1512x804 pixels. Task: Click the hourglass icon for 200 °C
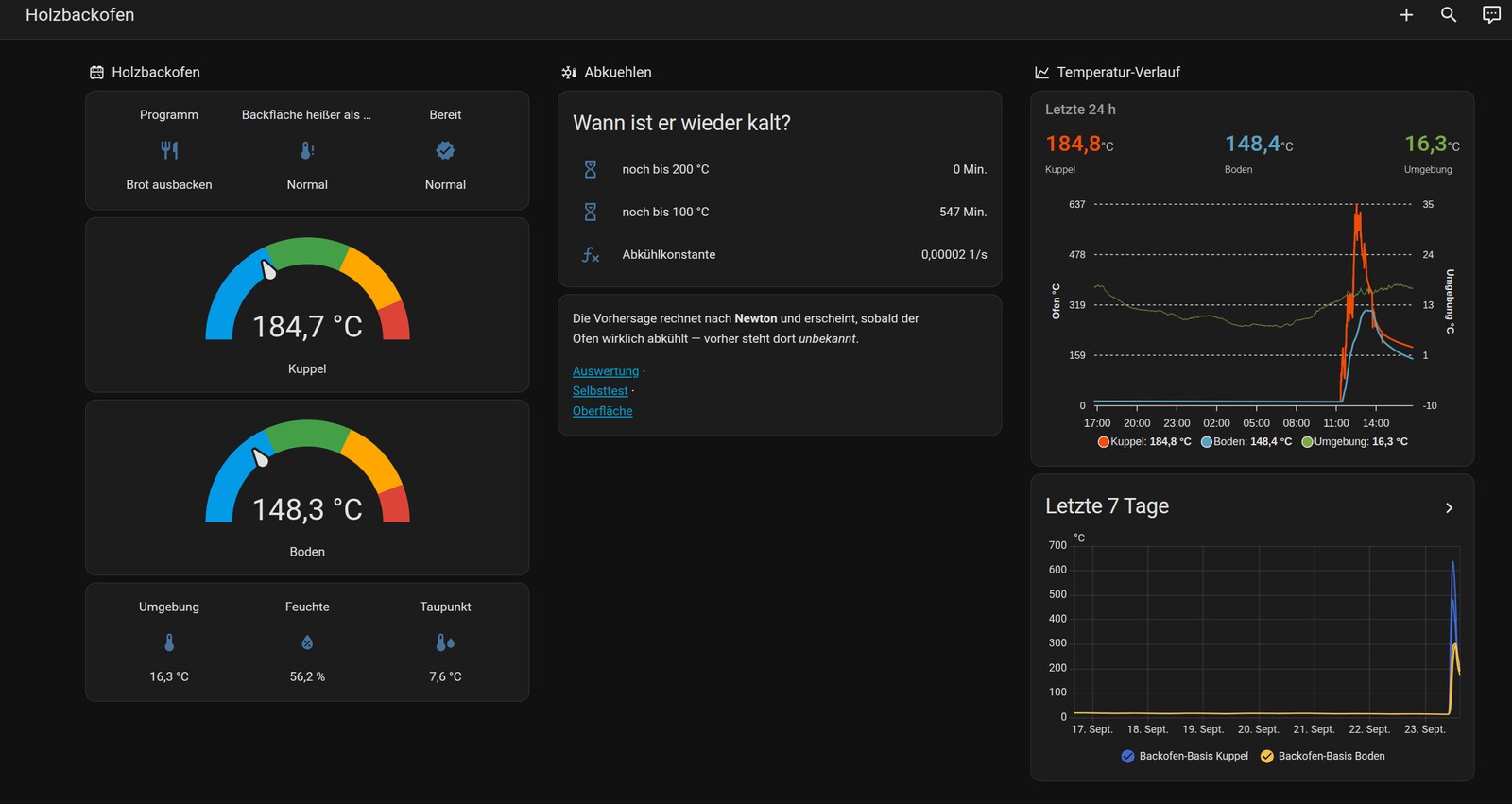coord(591,169)
